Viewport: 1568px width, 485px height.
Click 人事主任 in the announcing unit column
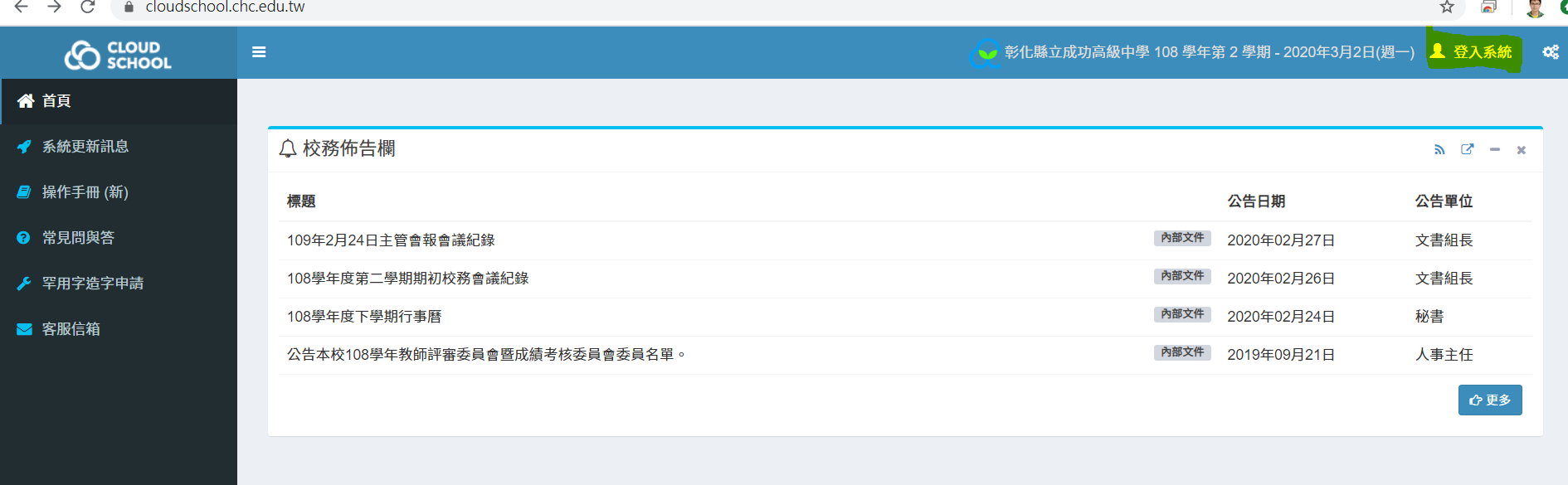coord(1444,355)
